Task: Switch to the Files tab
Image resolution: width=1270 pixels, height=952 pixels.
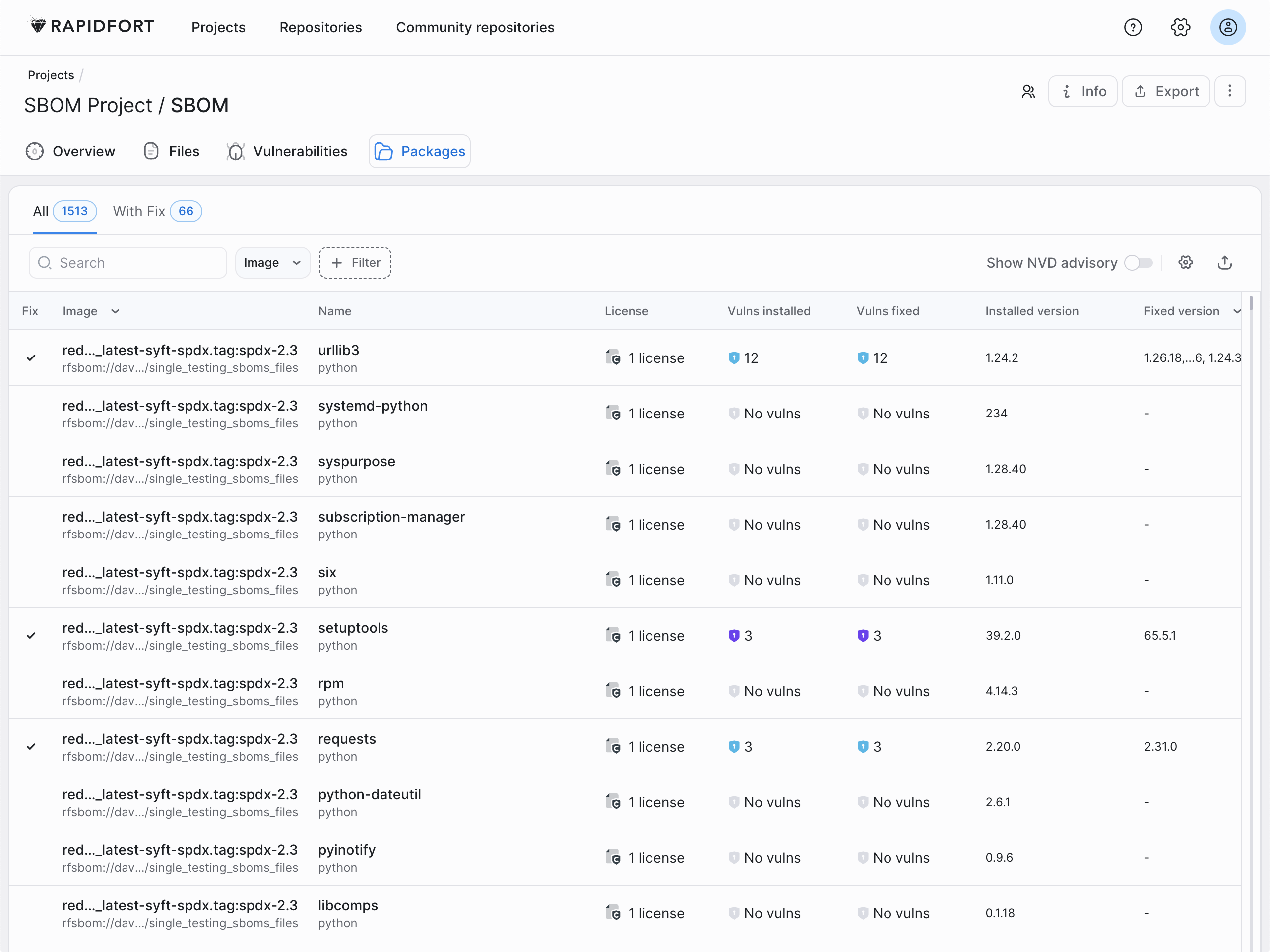Action: click(171, 151)
